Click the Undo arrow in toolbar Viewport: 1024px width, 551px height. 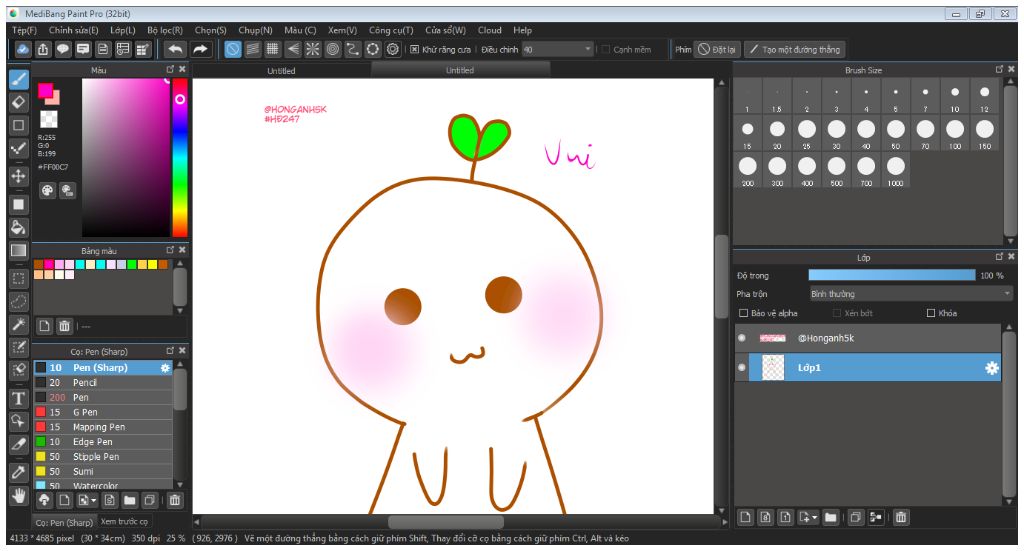pos(175,49)
